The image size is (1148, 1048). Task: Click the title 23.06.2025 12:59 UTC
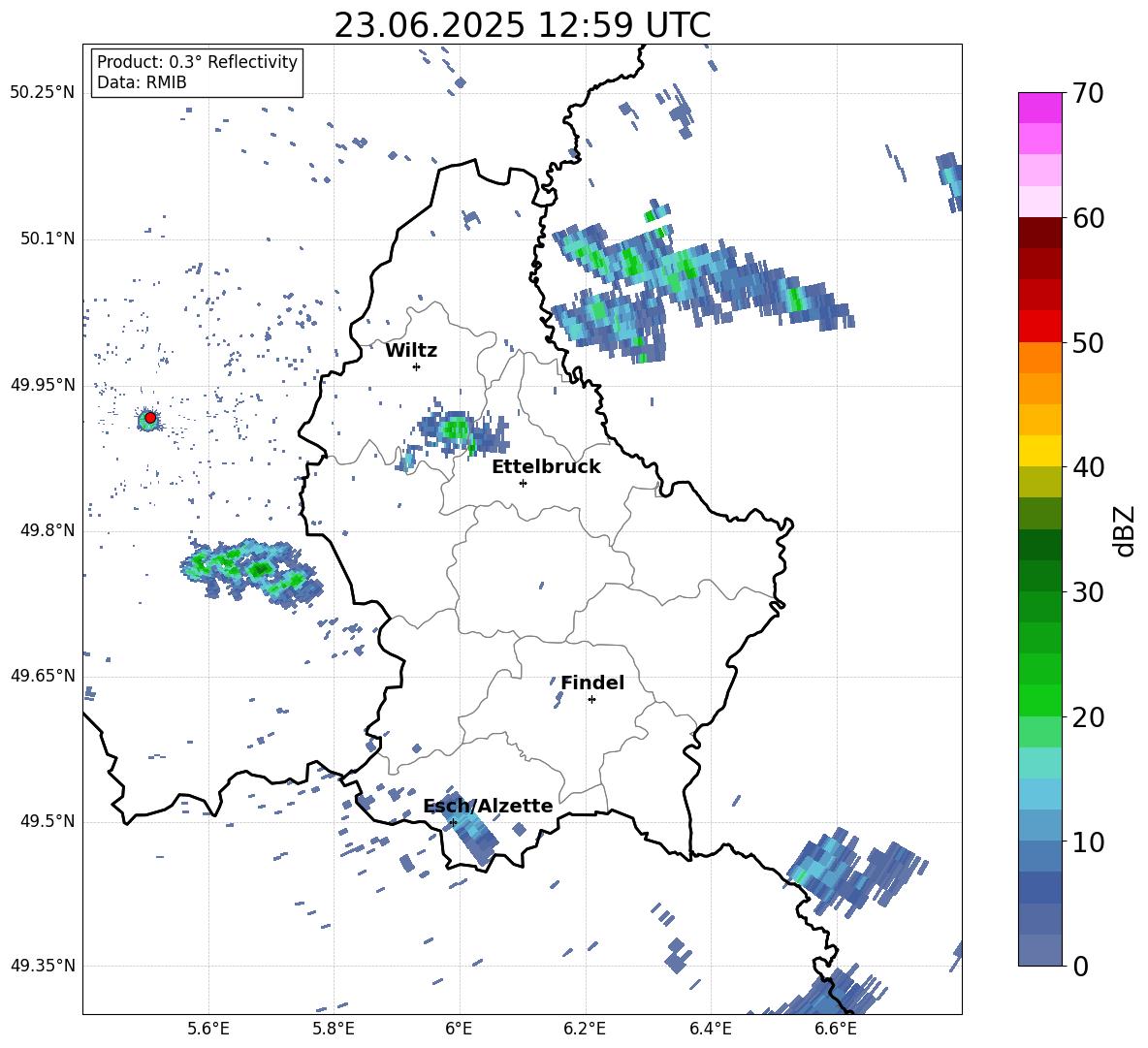tap(523, 25)
